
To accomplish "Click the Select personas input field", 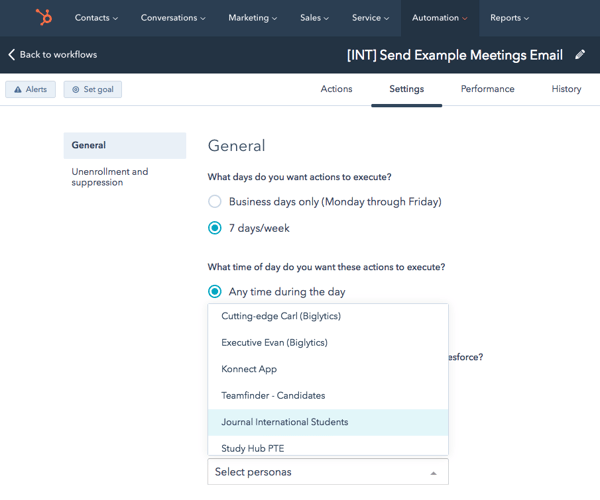I will coord(320,472).
